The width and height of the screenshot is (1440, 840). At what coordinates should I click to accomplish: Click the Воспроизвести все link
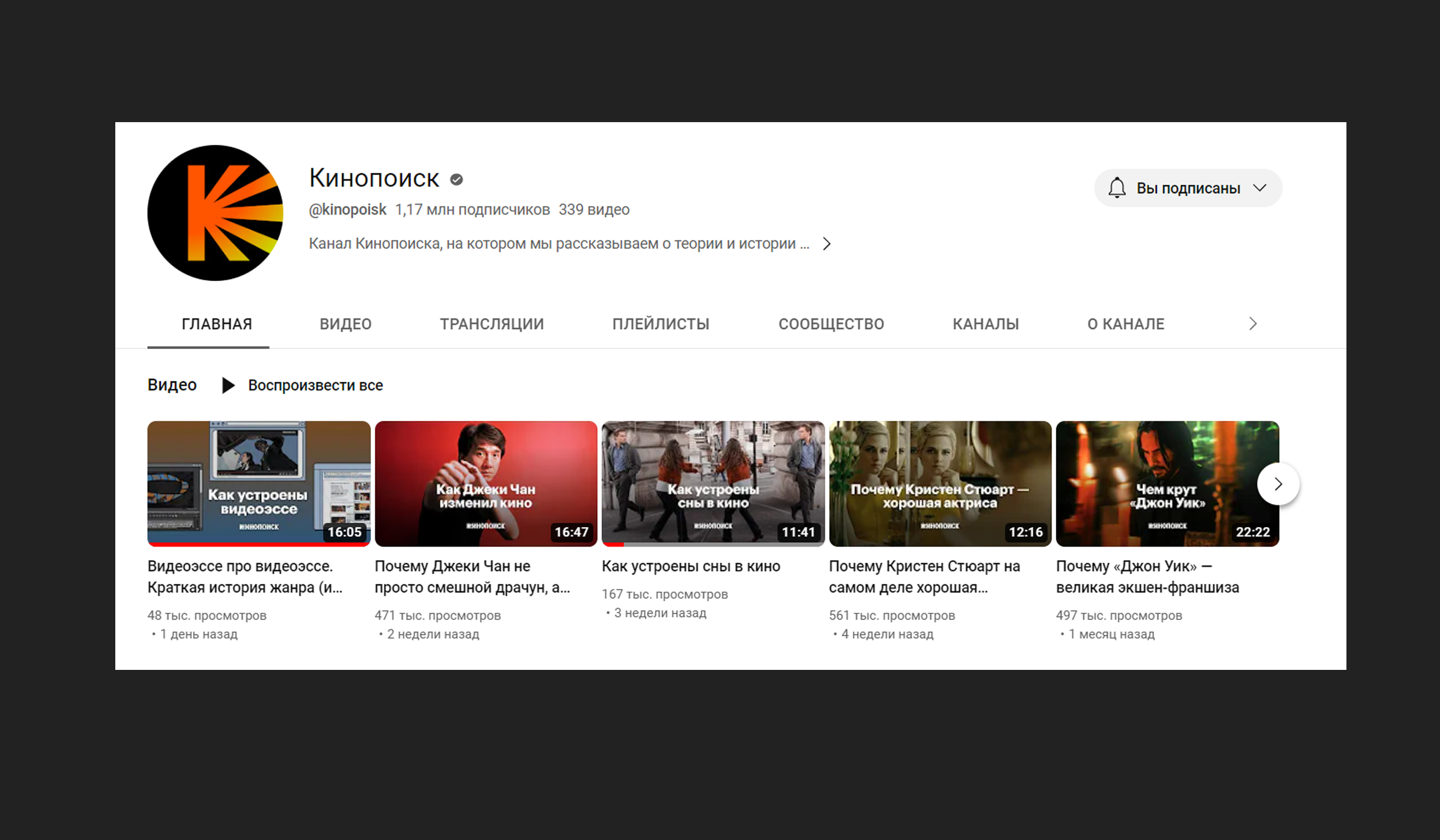click(x=315, y=385)
